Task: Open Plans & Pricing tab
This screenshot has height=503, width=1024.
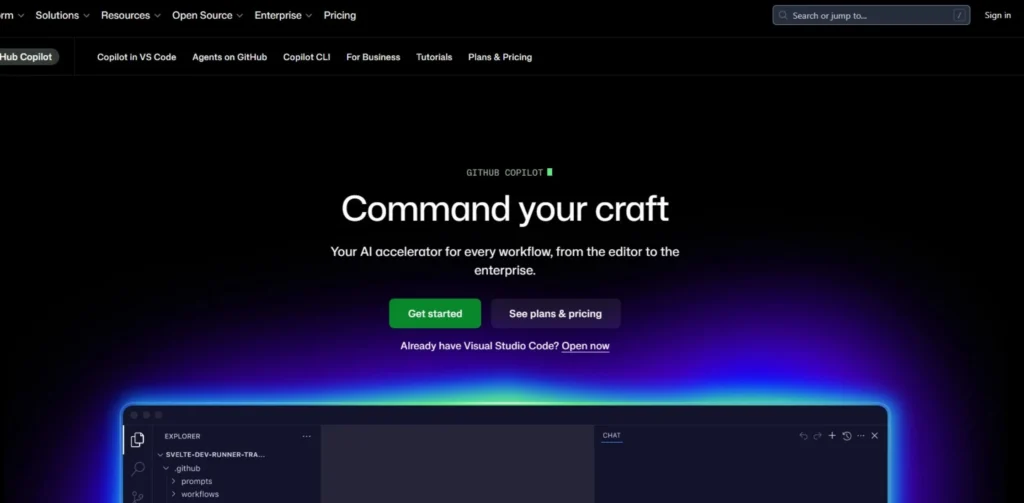Action: (x=500, y=57)
